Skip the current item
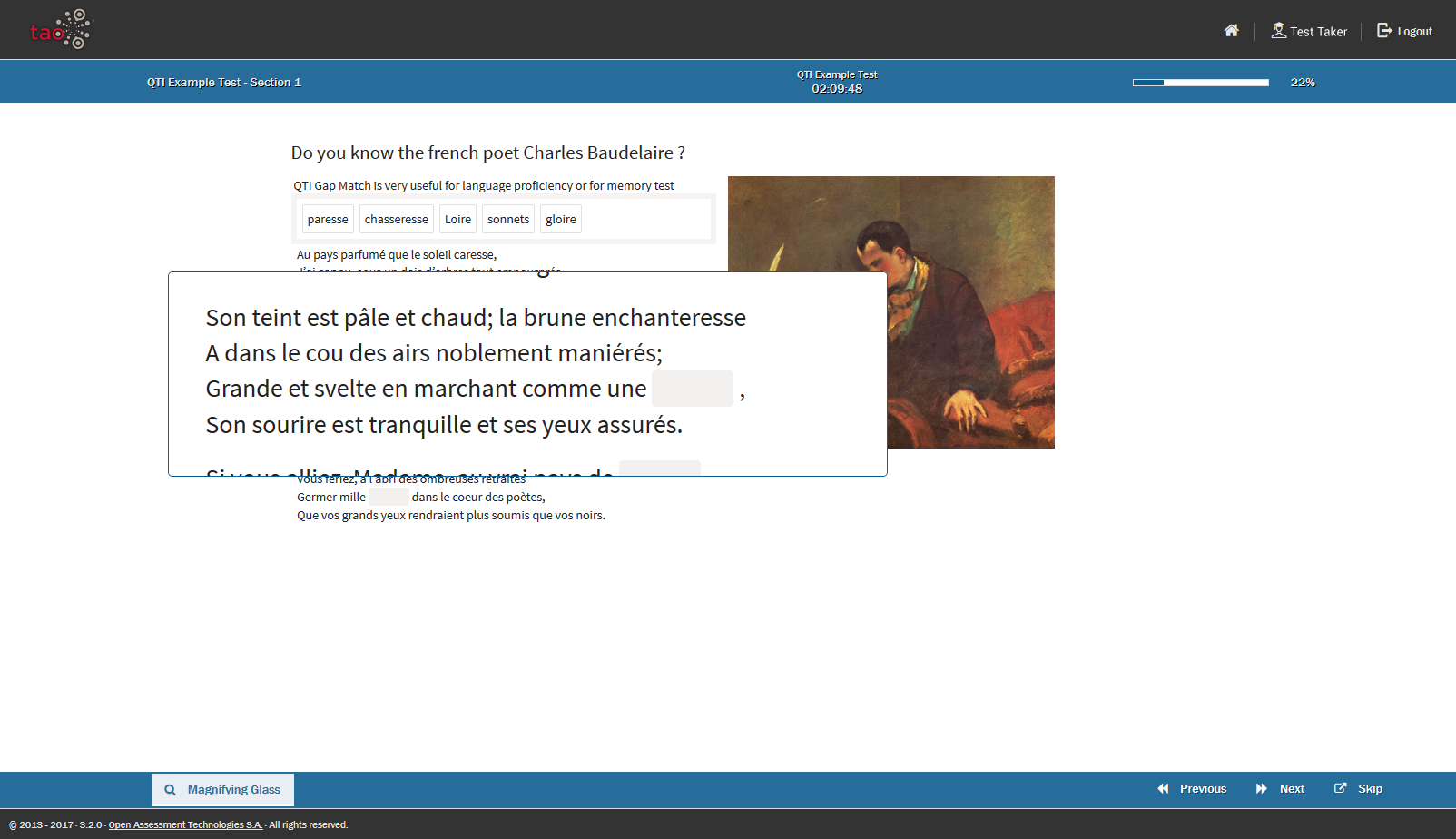 1358,789
